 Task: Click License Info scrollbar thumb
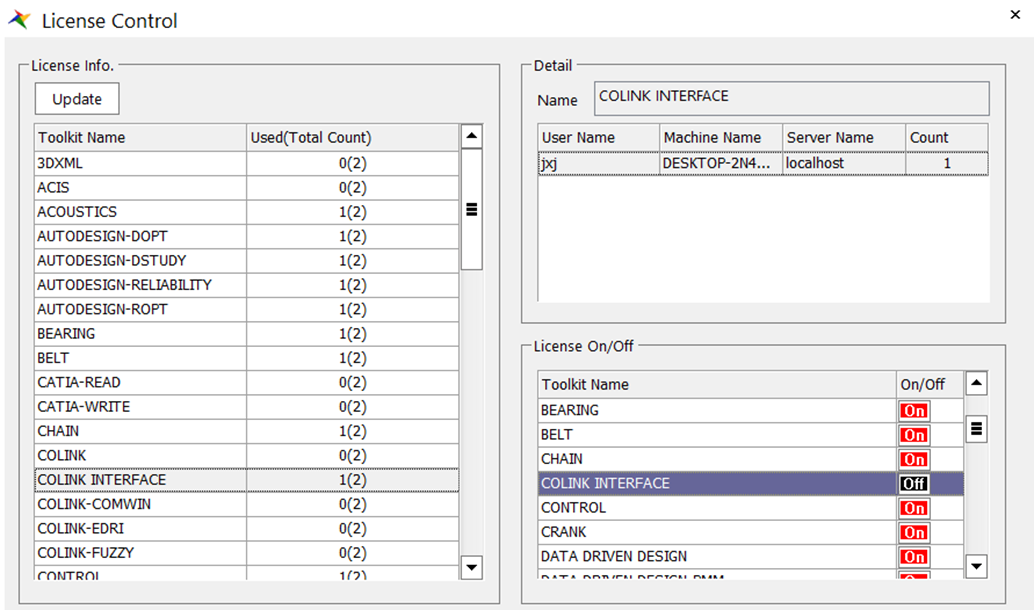[x=471, y=210]
